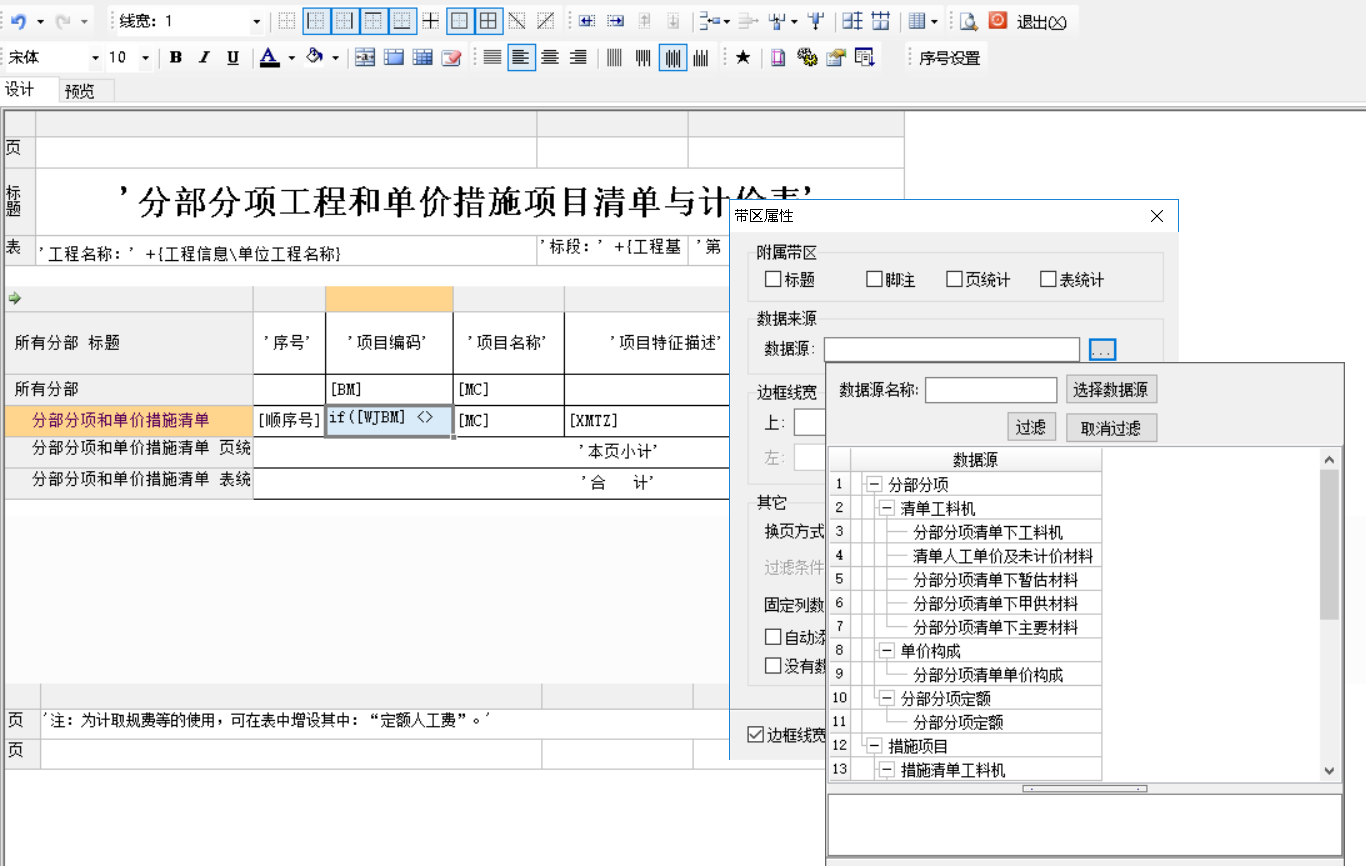This screenshot has height=866, width=1366.
Task: Select 清单人工单价及未计价材料 in tree
Action: pos(1003,556)
